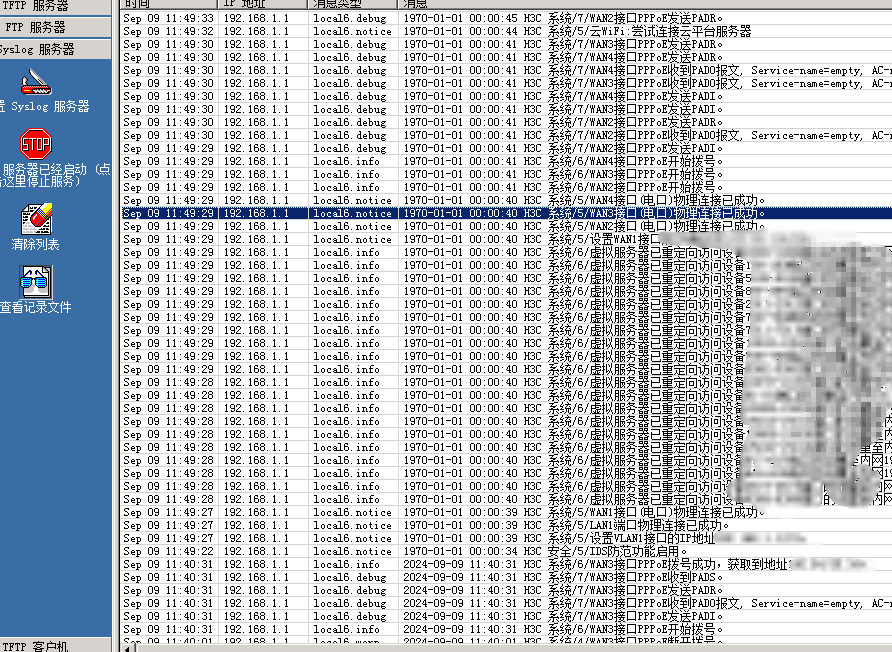Screen dimensions: 892x652
Task: Click the Sep 09 11:49:22 time cell
Action: [x=168, y=551]
